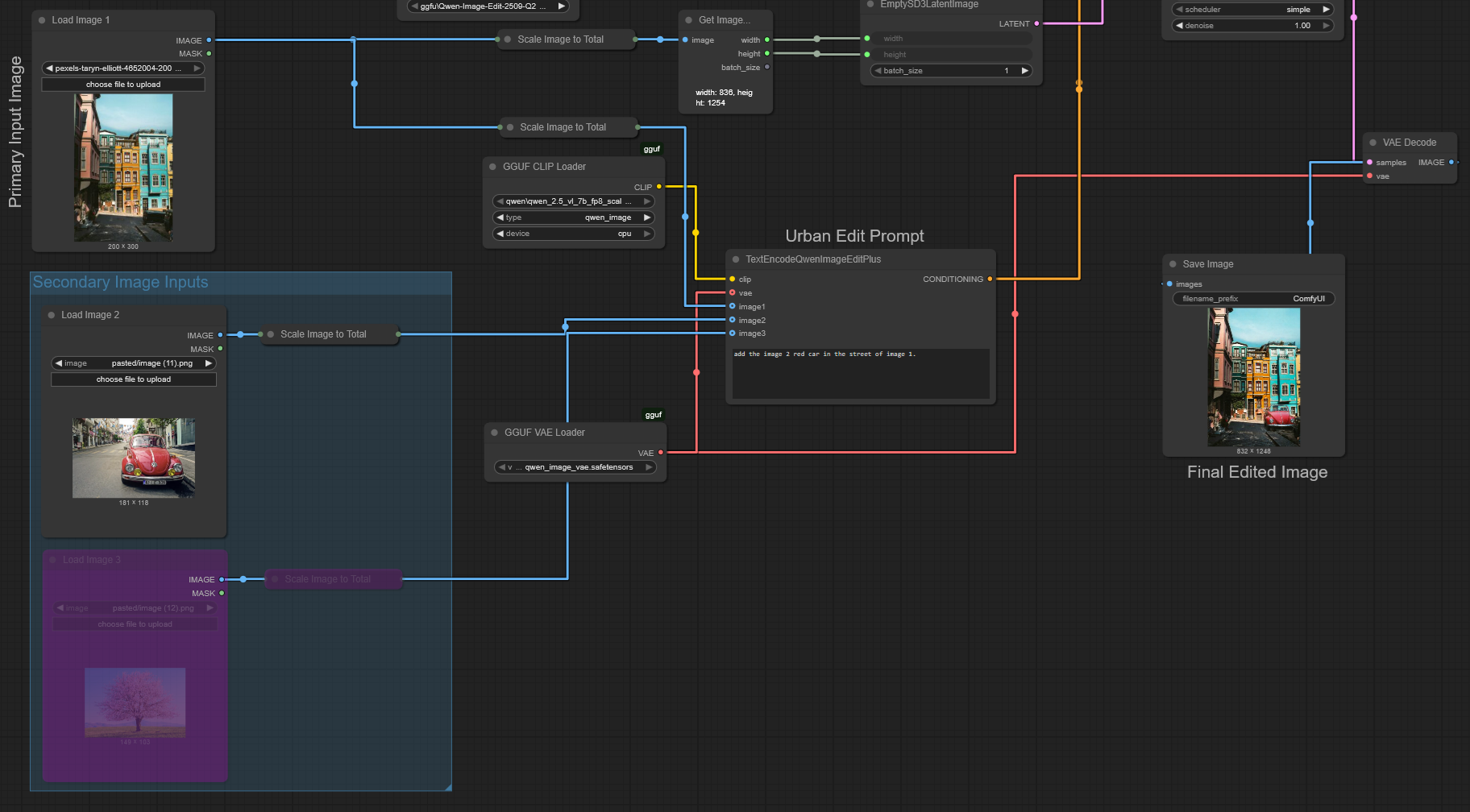Click the CONDITIONING output port on TextEncodeQwenImageEditPlus
1470x812 pixels.
(990, 280)
